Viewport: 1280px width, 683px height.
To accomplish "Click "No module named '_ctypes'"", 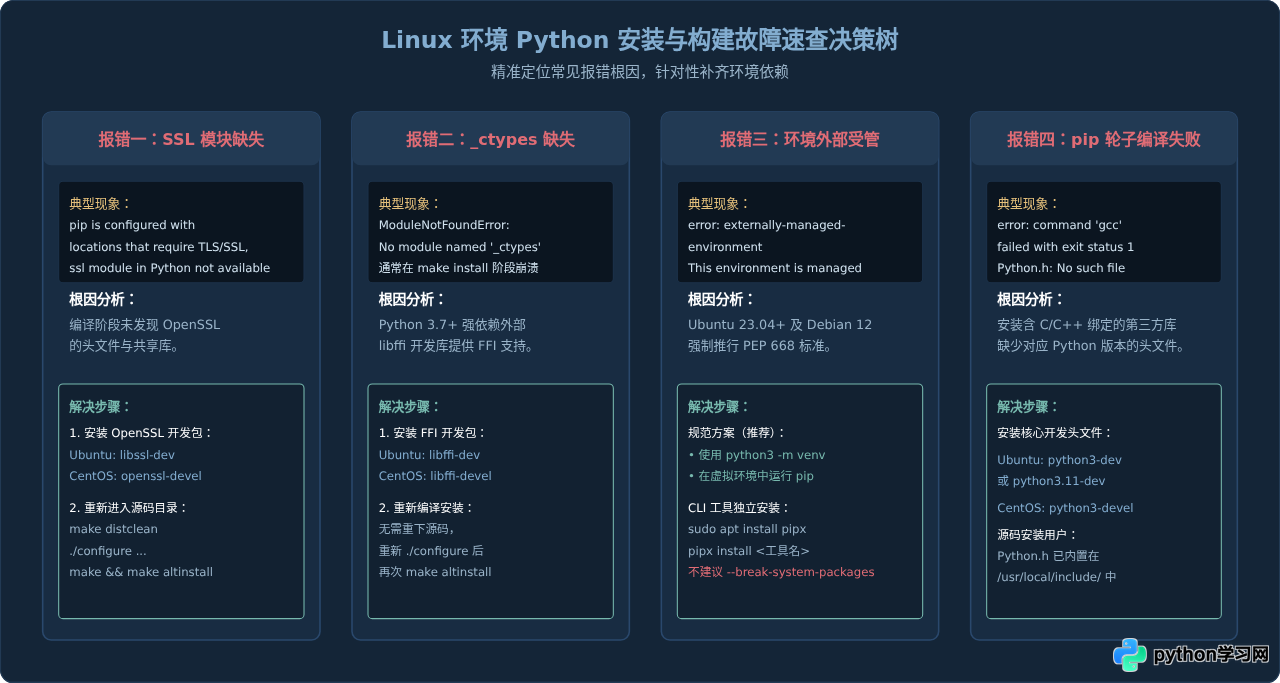I will pos(459,246).
